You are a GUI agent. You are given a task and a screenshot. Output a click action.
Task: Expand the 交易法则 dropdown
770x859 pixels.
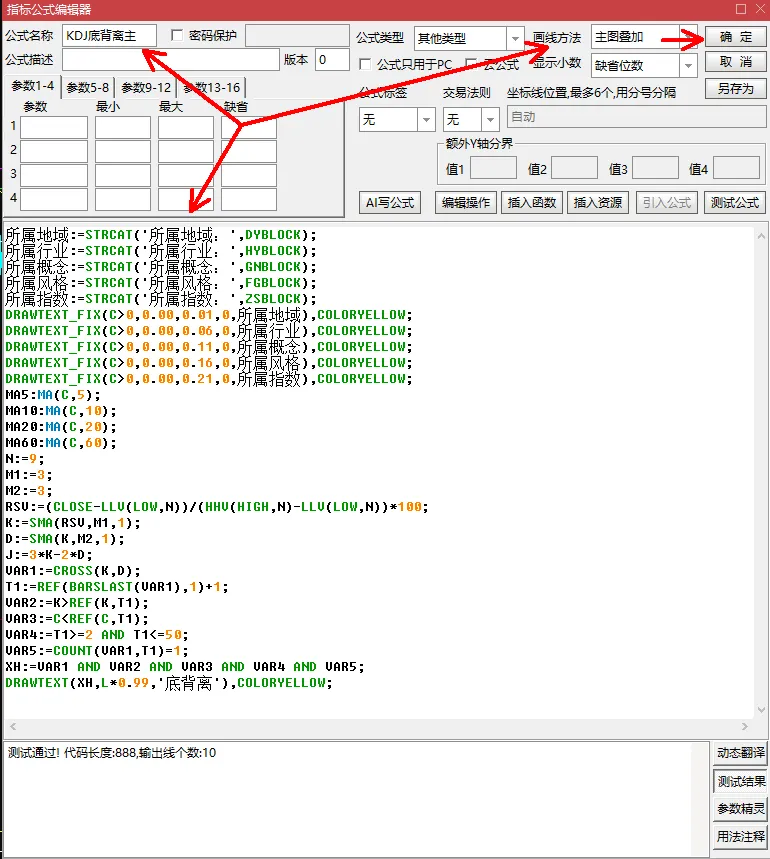click(x=490, y=119)
